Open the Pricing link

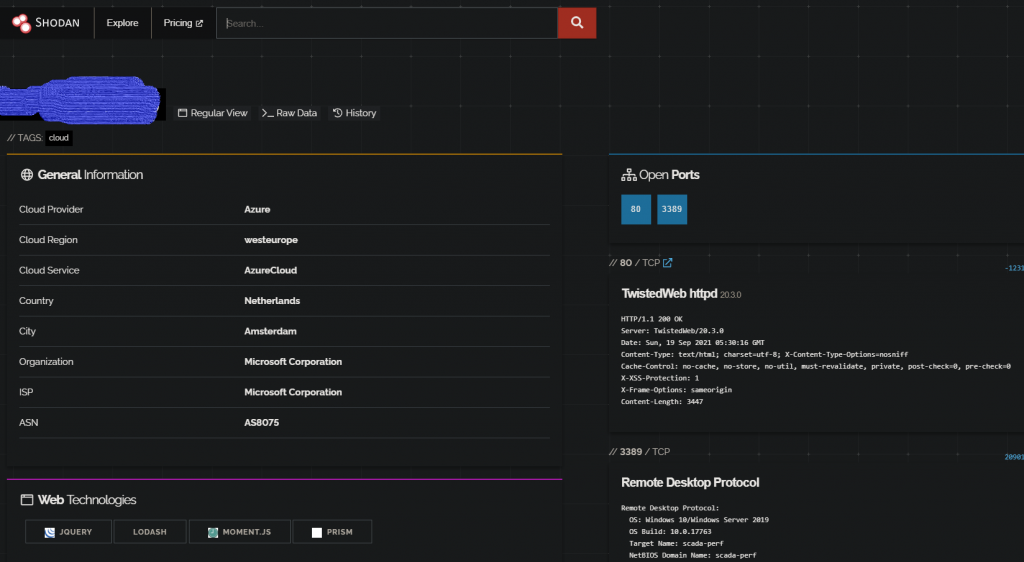[x=183, y=23]
